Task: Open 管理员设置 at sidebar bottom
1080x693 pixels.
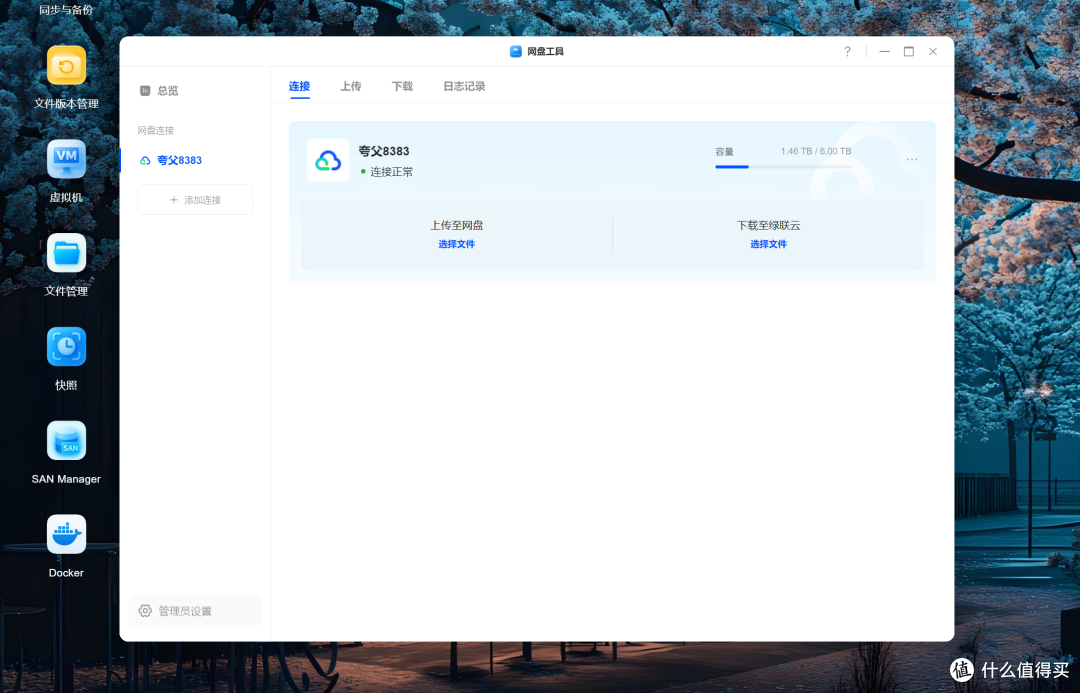Action: coord(195,611)
